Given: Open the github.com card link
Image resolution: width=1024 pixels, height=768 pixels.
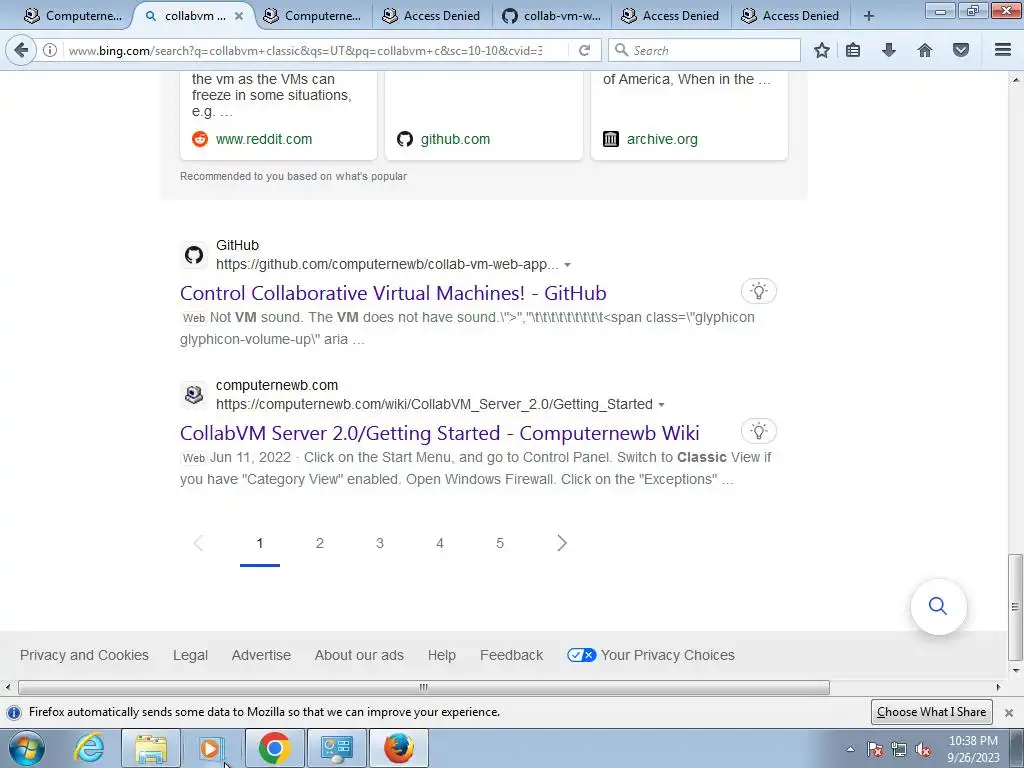Looking at the screenshot, I should pyautogui.click(x=455, y=139).
